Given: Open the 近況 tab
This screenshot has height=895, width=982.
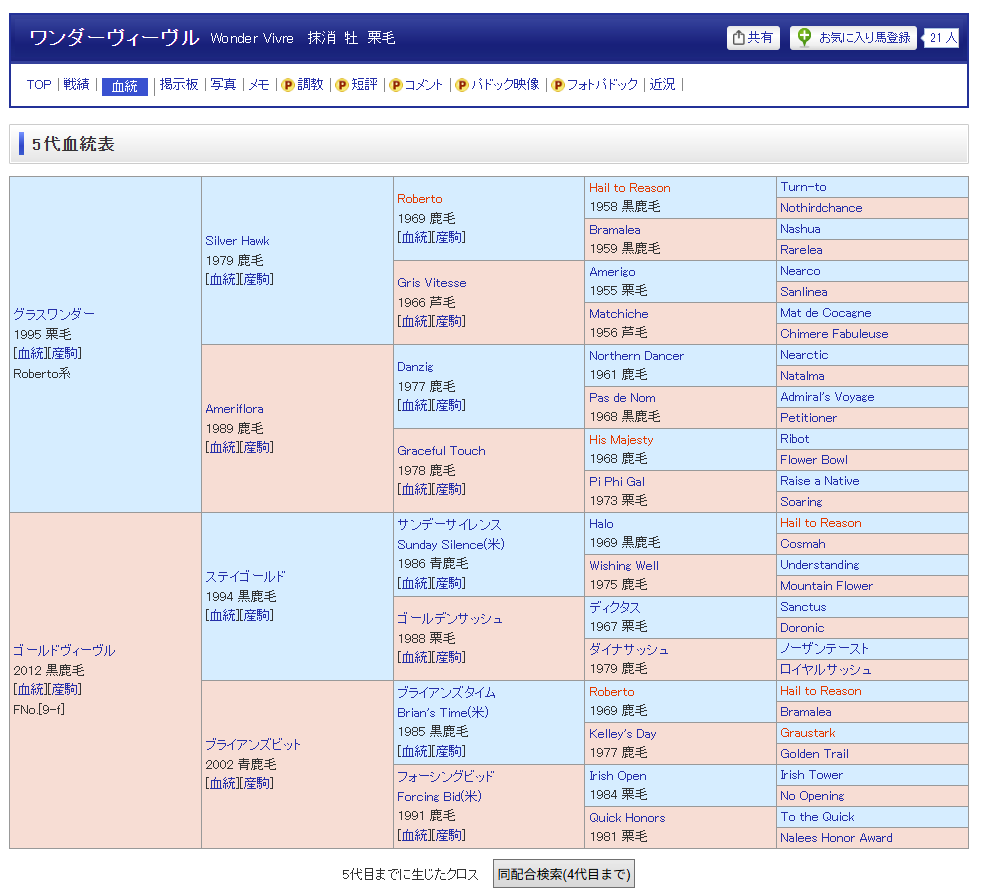Looking at the screenshot, I should (x=662, y=85).
